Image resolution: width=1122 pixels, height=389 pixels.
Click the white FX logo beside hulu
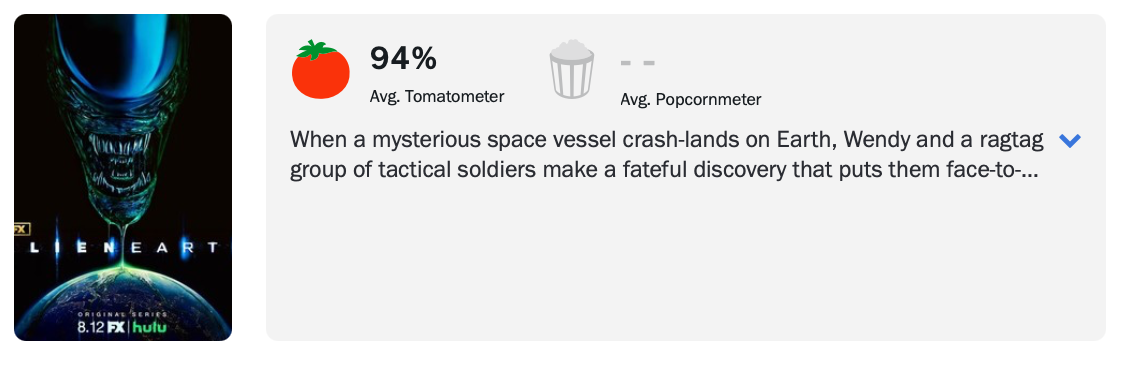(x=116, y=328)
